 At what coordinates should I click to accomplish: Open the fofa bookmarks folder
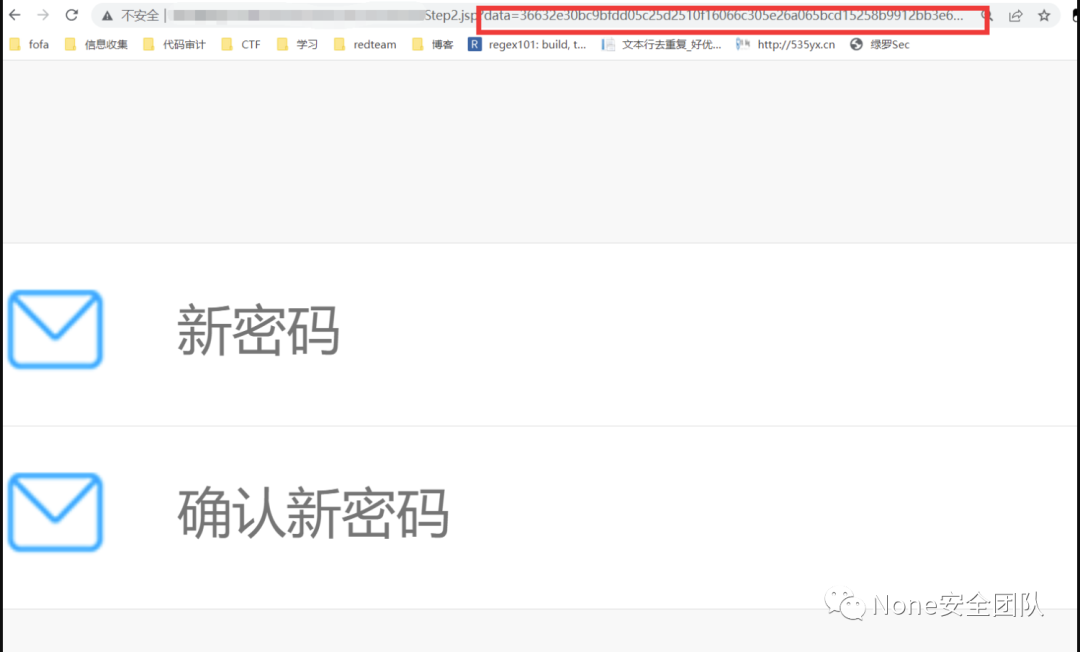31,44
